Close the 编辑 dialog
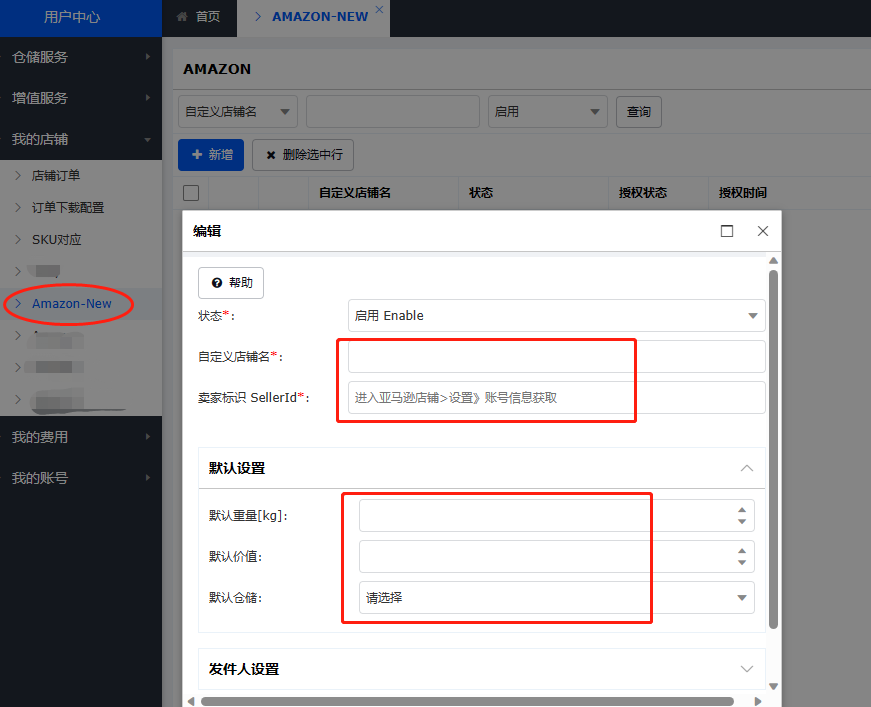The height and width of the screenshot is (707, 871). pos(763,231)
